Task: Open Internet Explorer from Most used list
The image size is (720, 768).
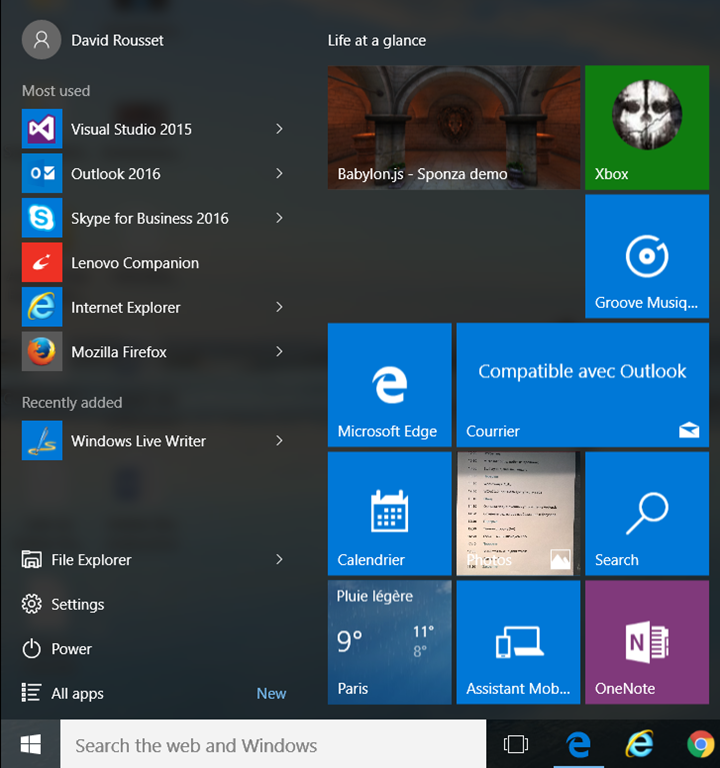Action: (42, 307)
